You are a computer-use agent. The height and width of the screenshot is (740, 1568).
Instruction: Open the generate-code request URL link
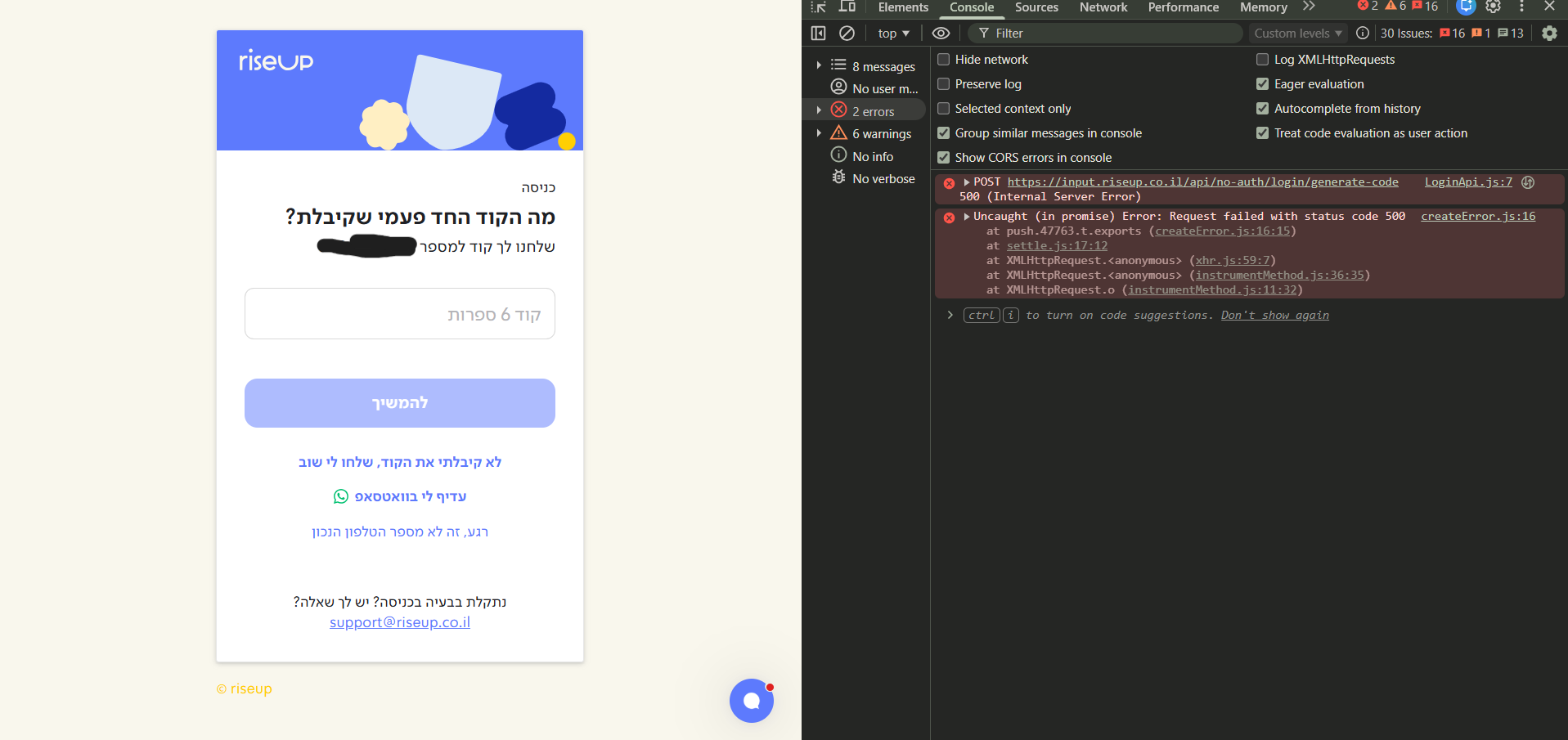[x=1202, y=182]
